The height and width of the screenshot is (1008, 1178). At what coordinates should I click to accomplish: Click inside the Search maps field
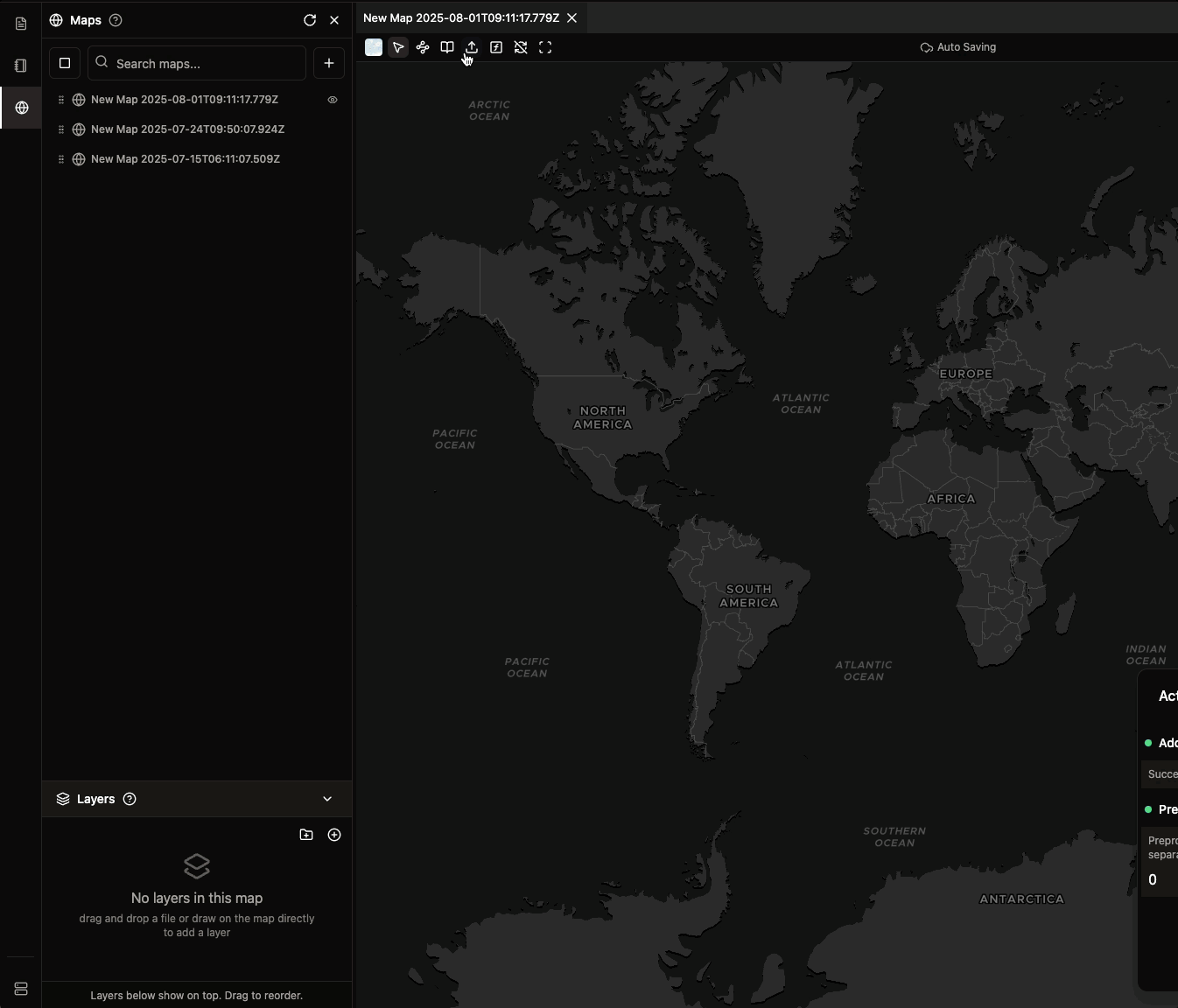click(x=196, y=63)
